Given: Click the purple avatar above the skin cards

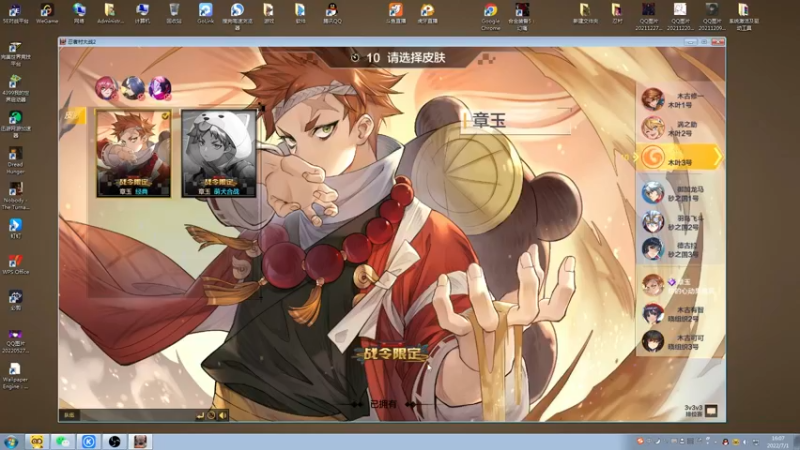Looking at the screenshot, I should click(x=160, y=88).
